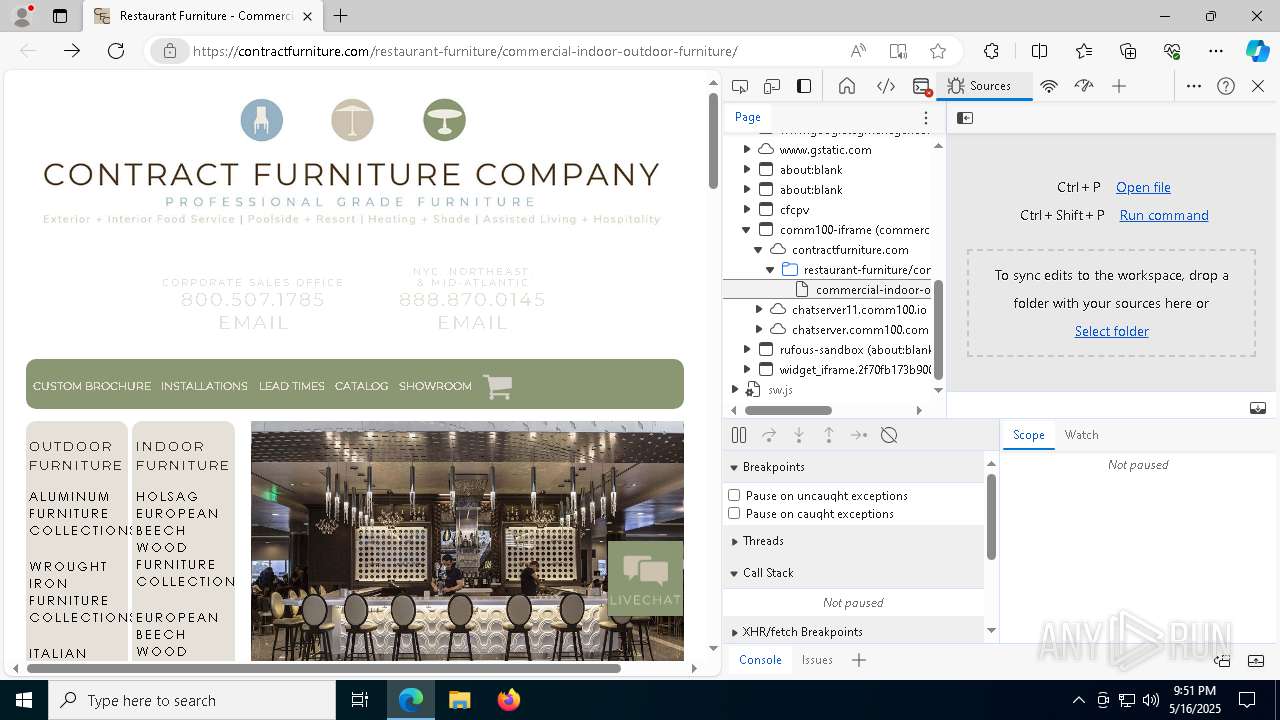Toggle the DevTools activity bar layout icon
This screenshot has height=720, width=1280.
(x=804, y=86)
